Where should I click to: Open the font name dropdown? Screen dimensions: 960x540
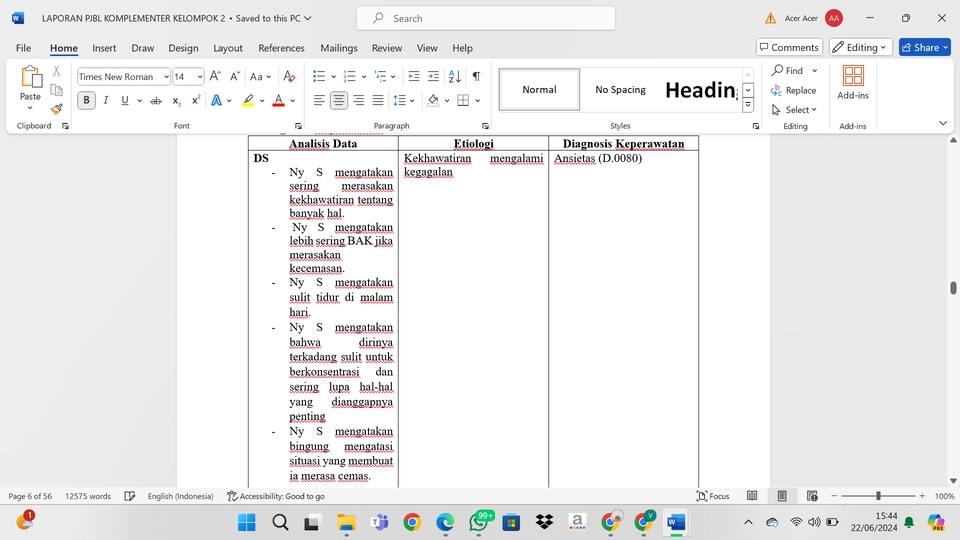[166, 77]
